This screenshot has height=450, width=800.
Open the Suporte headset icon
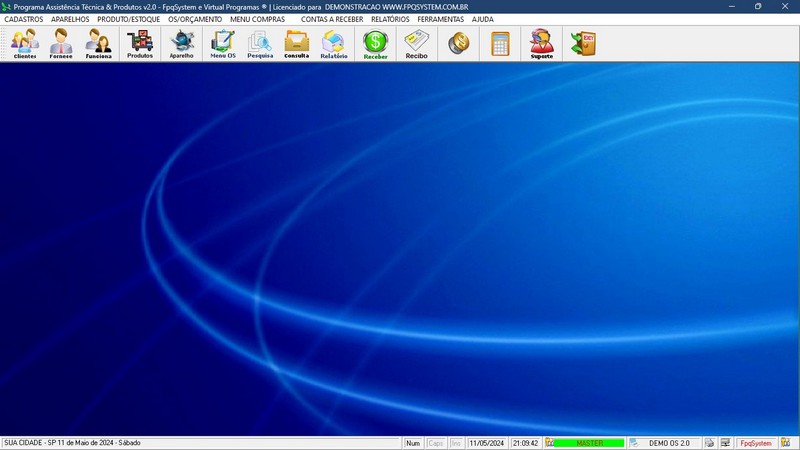pyautogui.click(x=542, y=44)
